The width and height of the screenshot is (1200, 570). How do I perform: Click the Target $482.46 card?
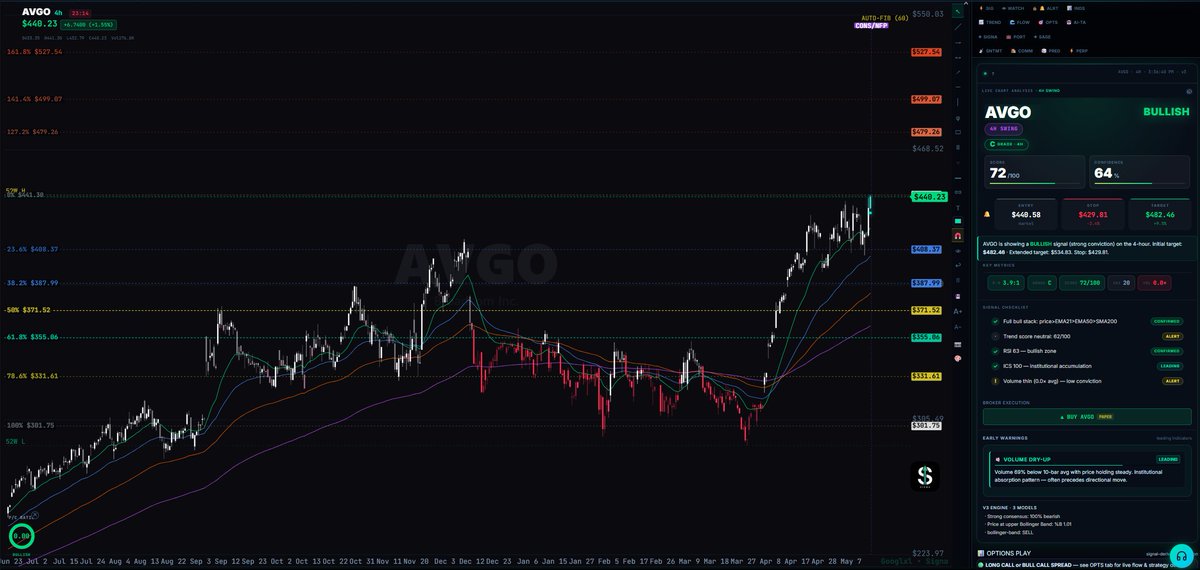point(1159,214)
